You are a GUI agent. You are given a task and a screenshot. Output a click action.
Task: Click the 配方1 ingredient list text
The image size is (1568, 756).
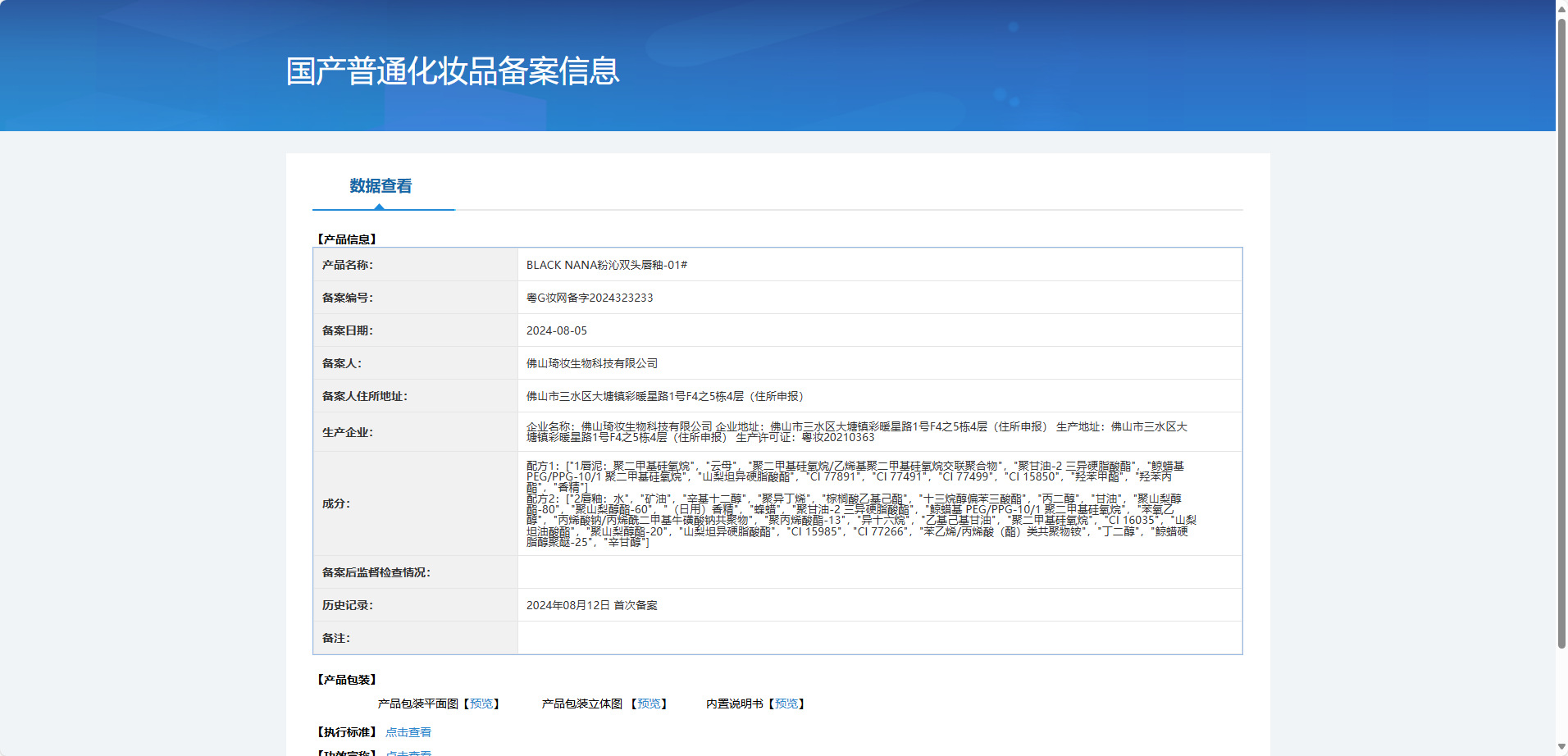click(855, 476)
